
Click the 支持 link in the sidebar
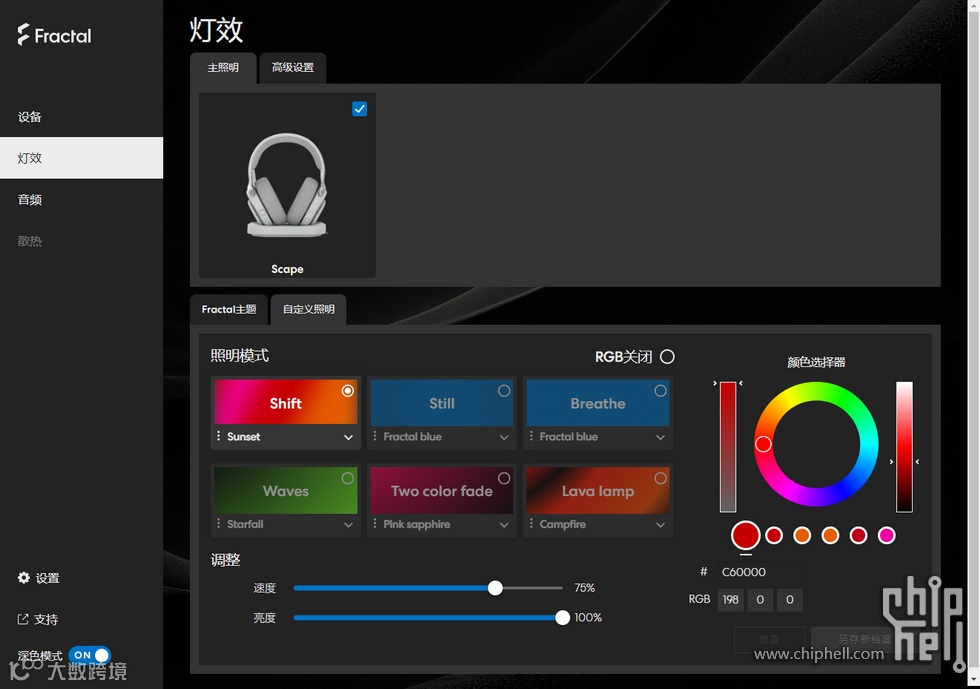pos(46,620)
